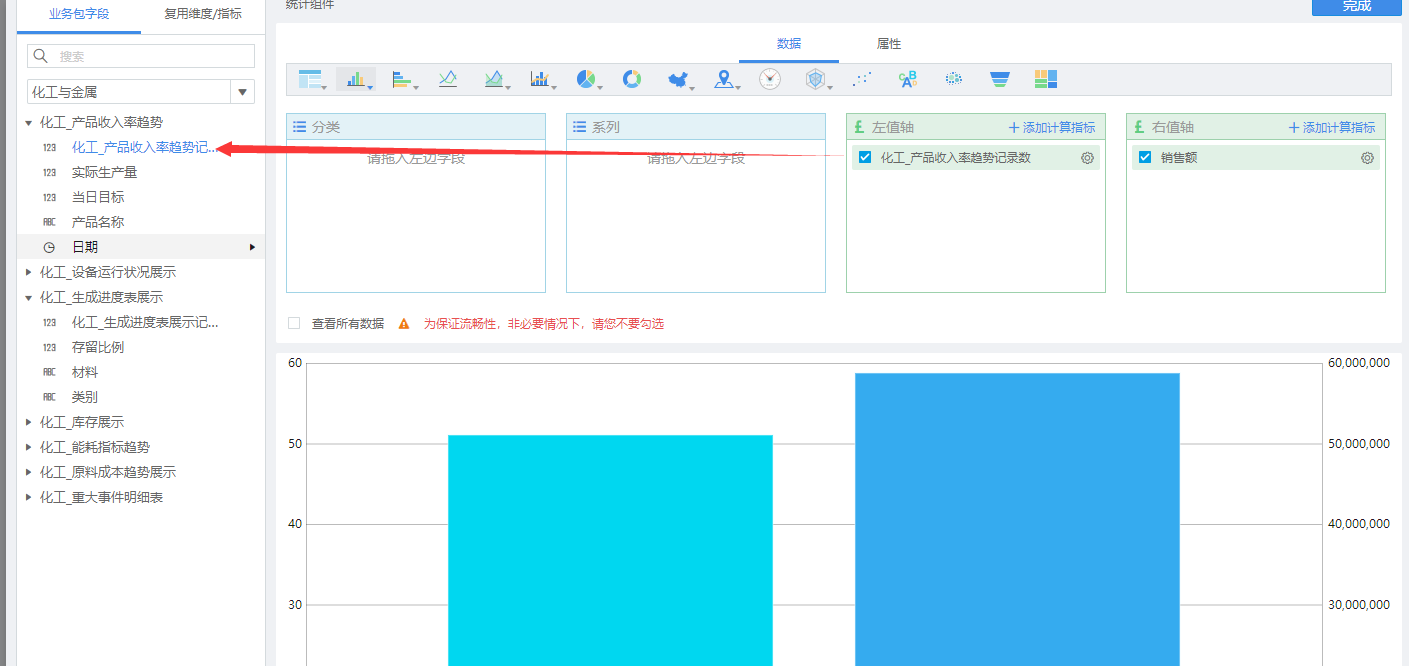
Task: Expand the 化工_设备运行状况展示 node
Action: [x=29, y=272]
